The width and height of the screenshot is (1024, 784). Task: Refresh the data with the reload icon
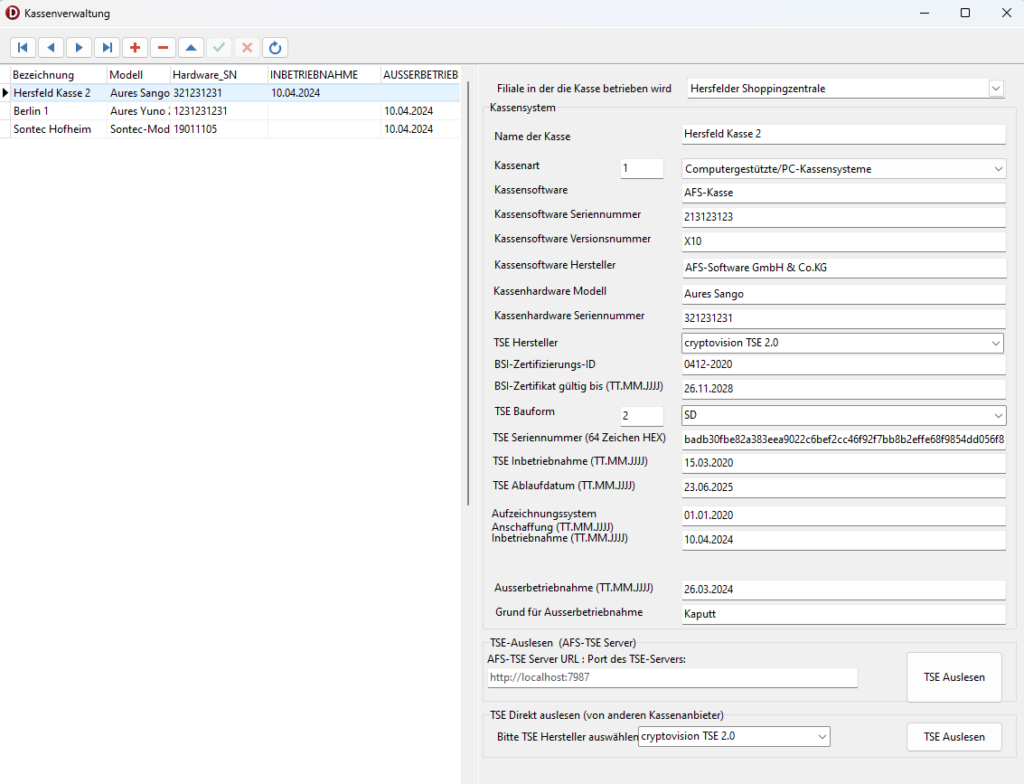tap(275, 48)
